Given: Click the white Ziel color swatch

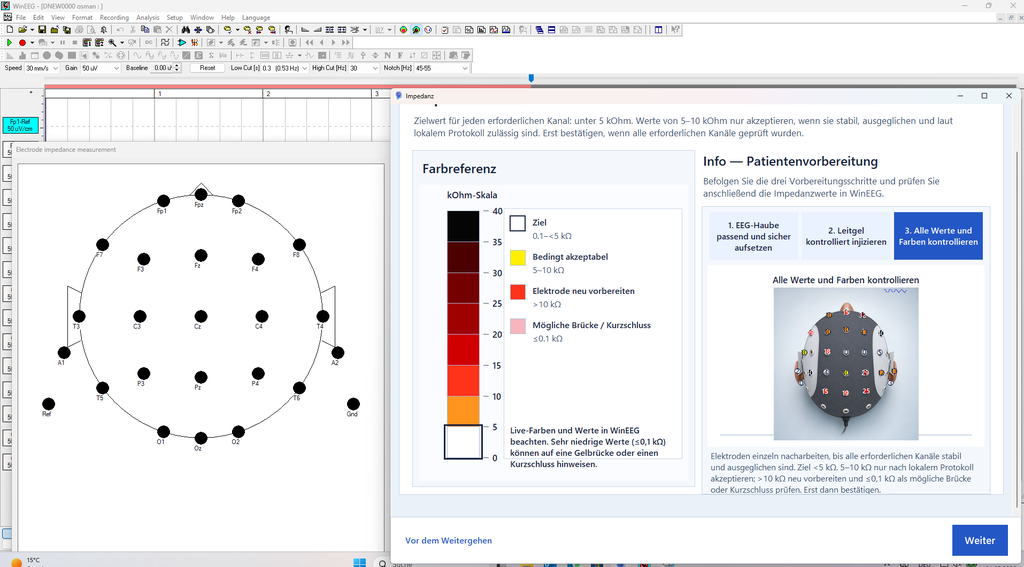Looking at the screenshot, I should [x=517, y=223].
